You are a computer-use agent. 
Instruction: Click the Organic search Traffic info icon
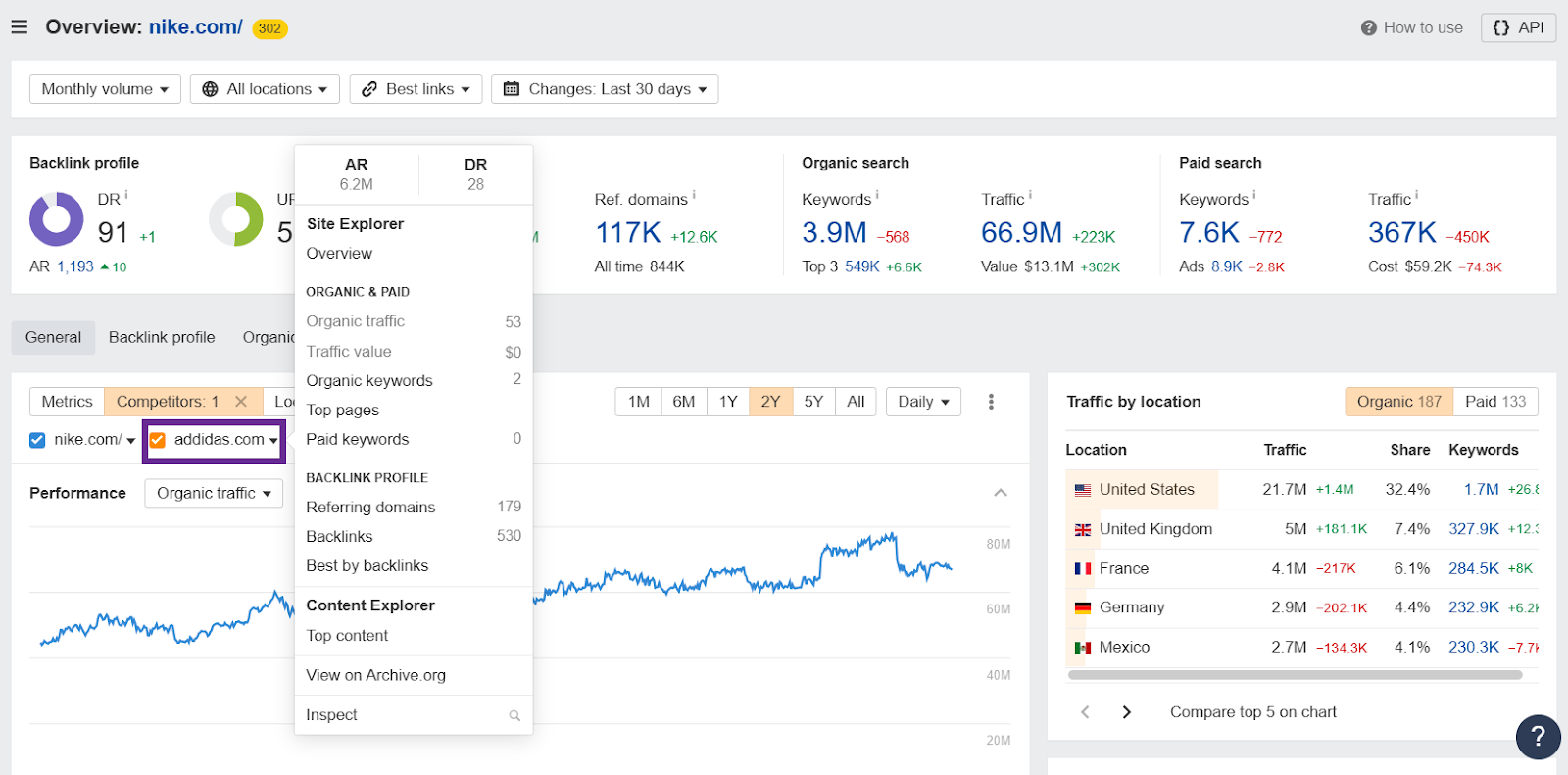1030,195
